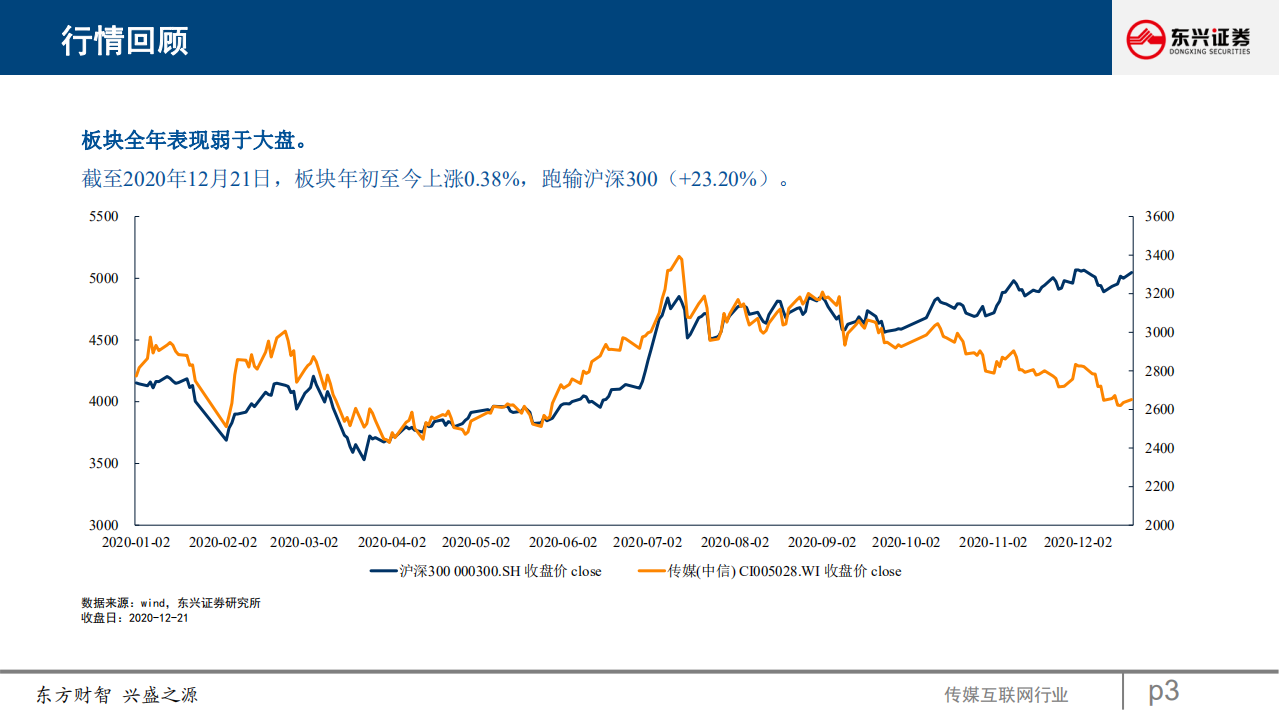Select the dark blue header banner bar
The width and height of the screenshot is (1279, 719).
click(x=550, y=37)
